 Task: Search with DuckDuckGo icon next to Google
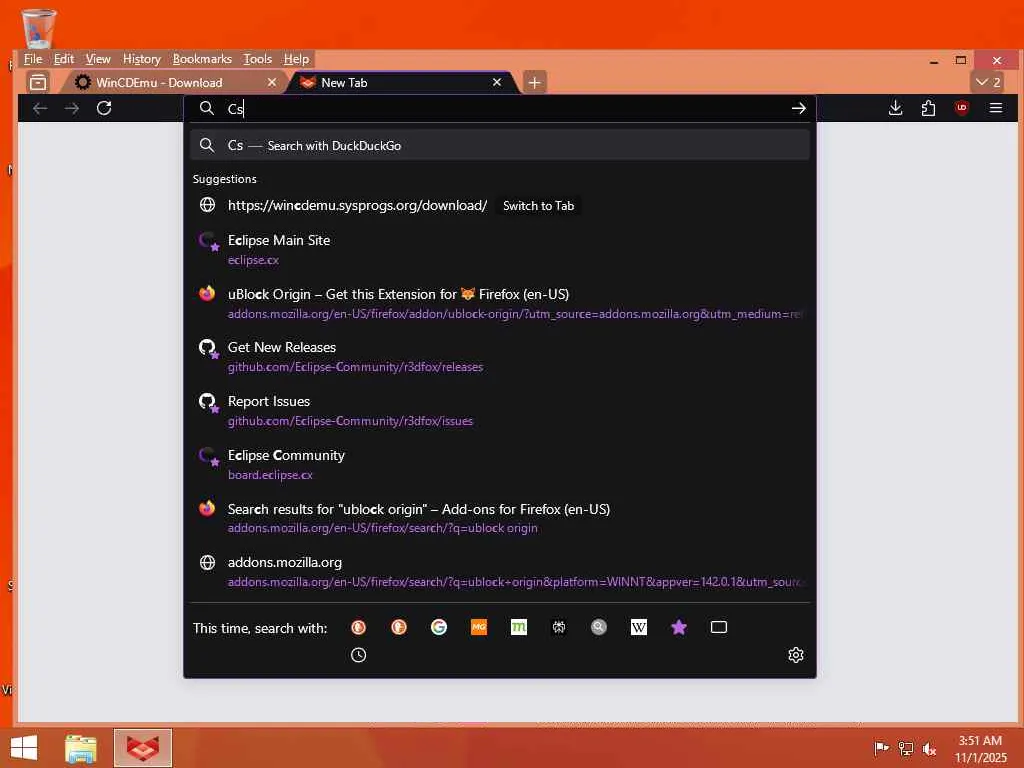pyautogui.click(x=399, y=627)
